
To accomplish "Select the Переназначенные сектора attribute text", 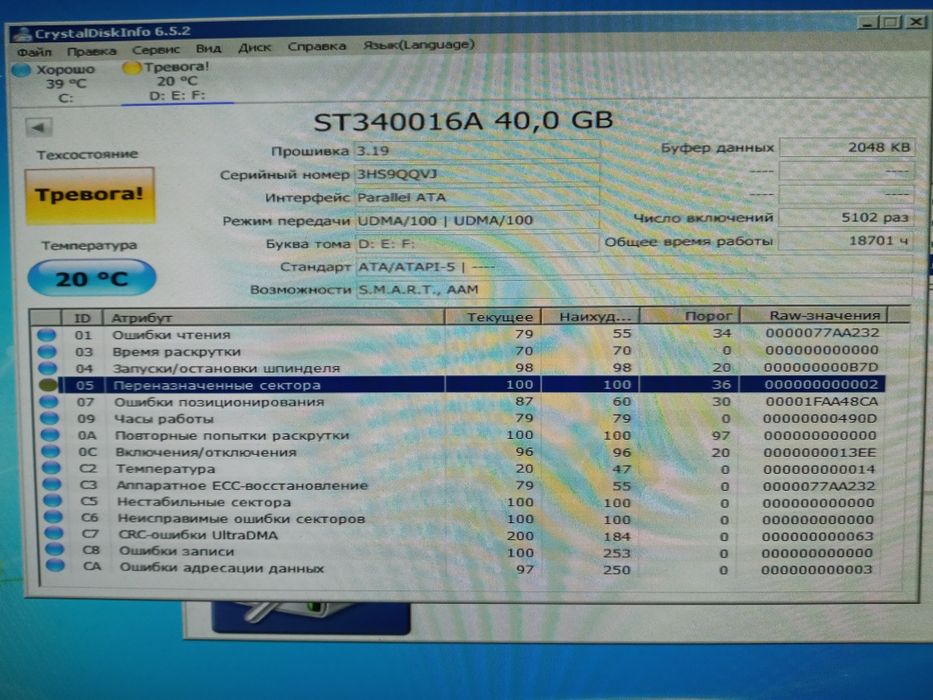I will (217, 385).
